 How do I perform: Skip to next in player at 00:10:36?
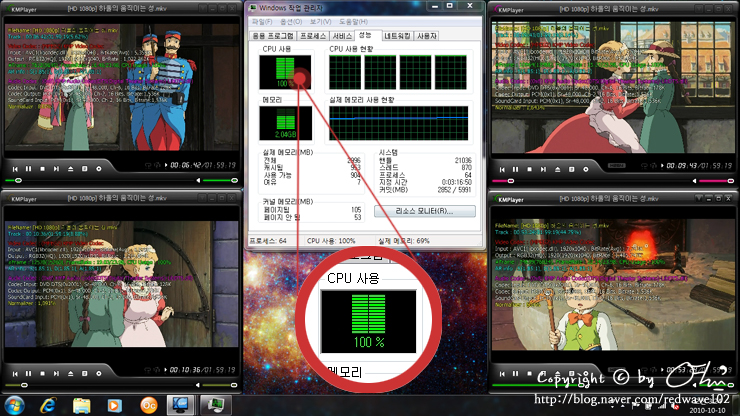tap(57, 373)
